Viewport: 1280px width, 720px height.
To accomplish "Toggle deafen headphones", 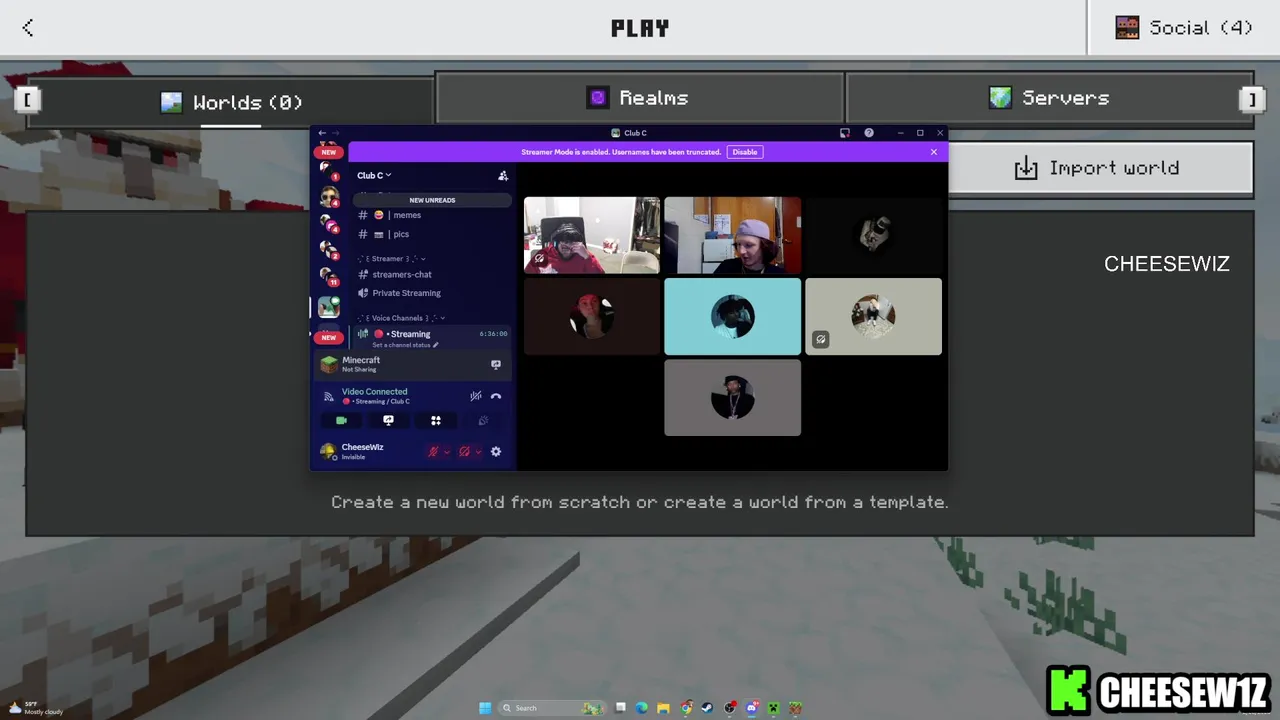I will 464,452.
